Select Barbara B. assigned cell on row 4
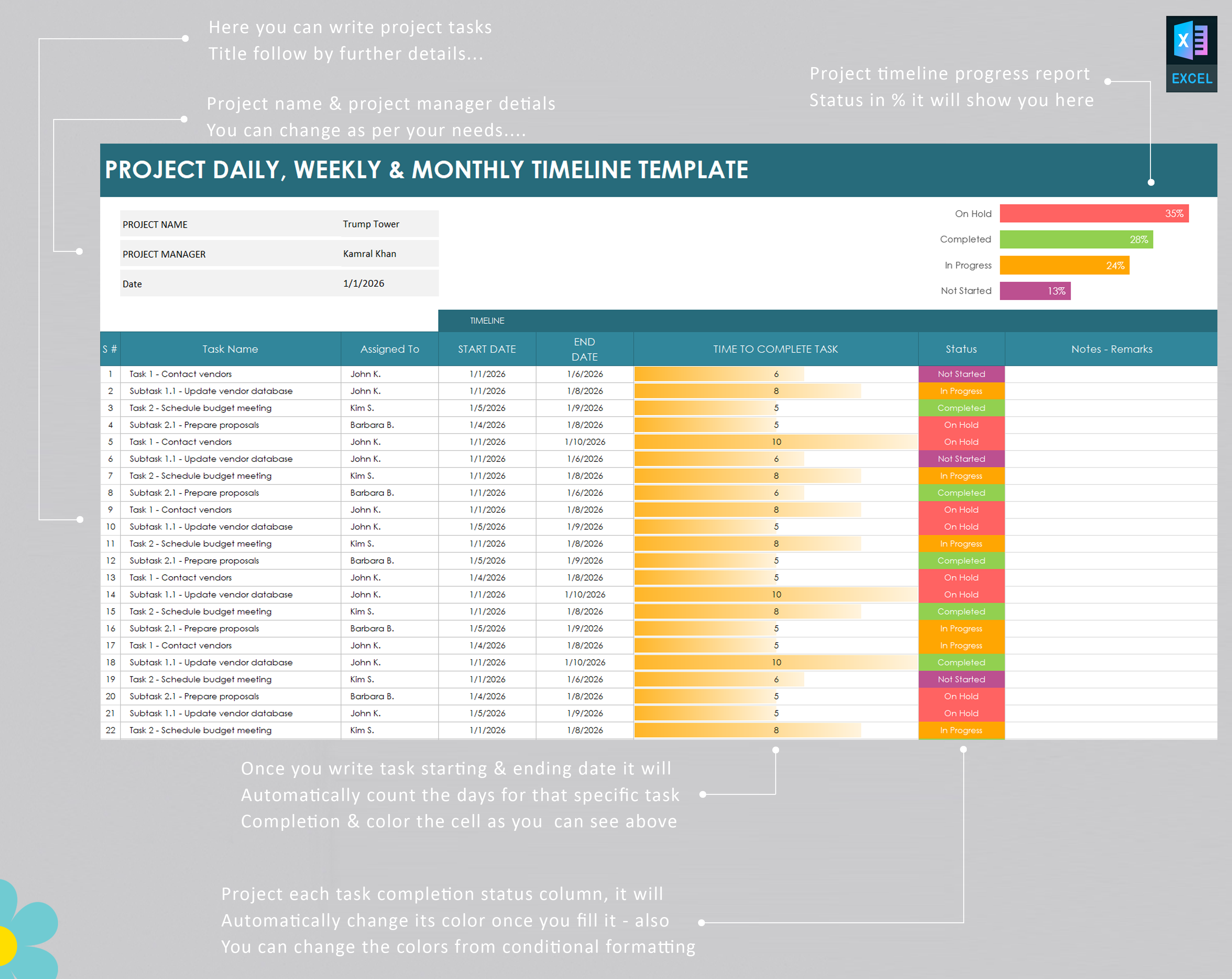The width and height of the screenshot is (1232, 979). coord(372,425)
